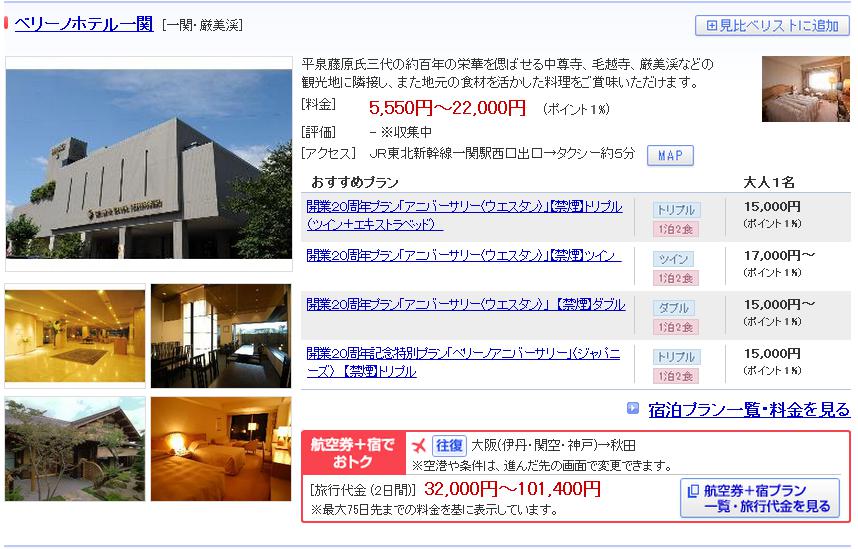Image resolution: width=858 pixels, height=549 pixels.
Task: Click the ※収集中 rating text
Action: (x=407, y=132)
